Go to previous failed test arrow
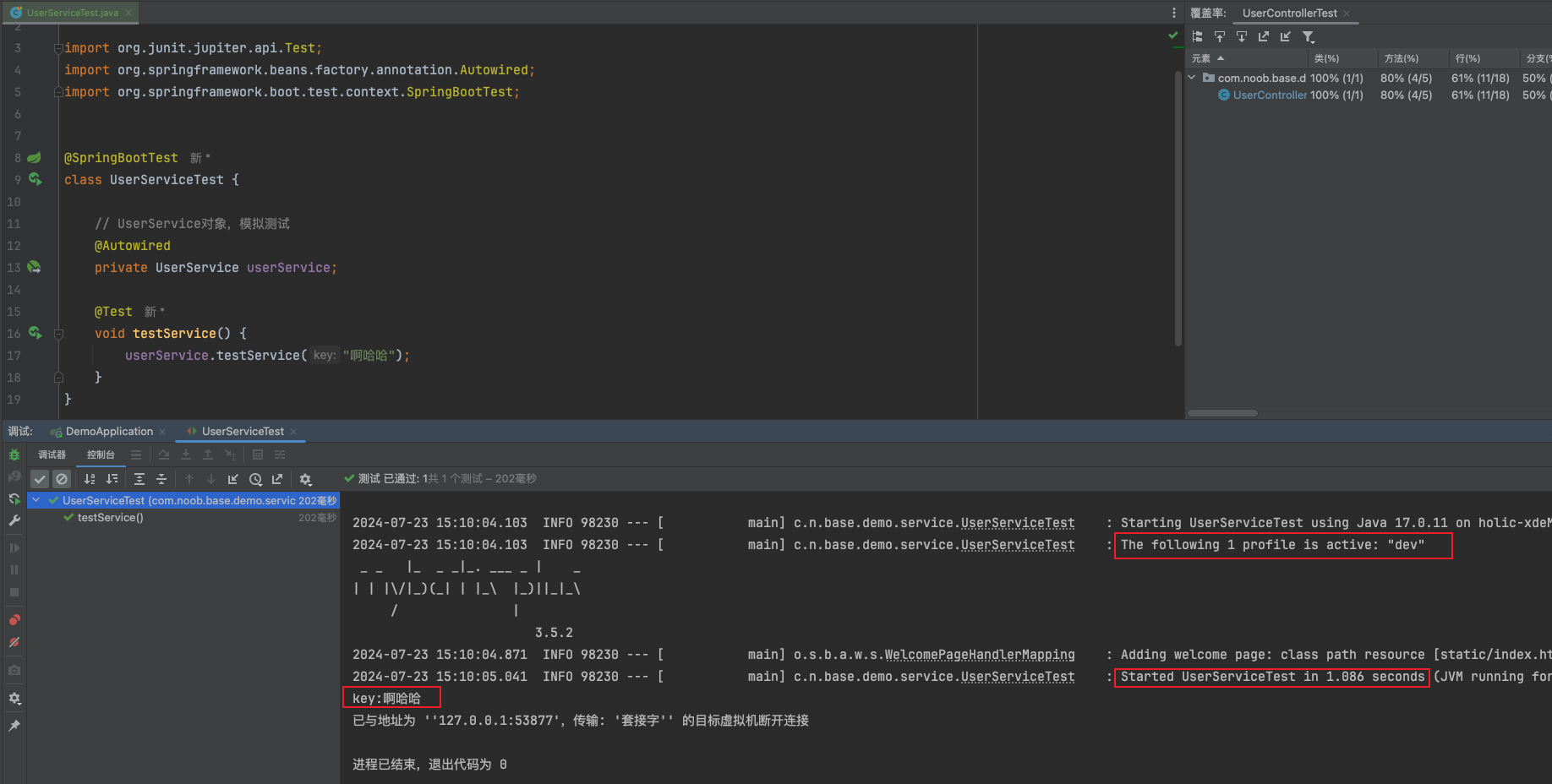1552x784 pixels. coord(189,479)
